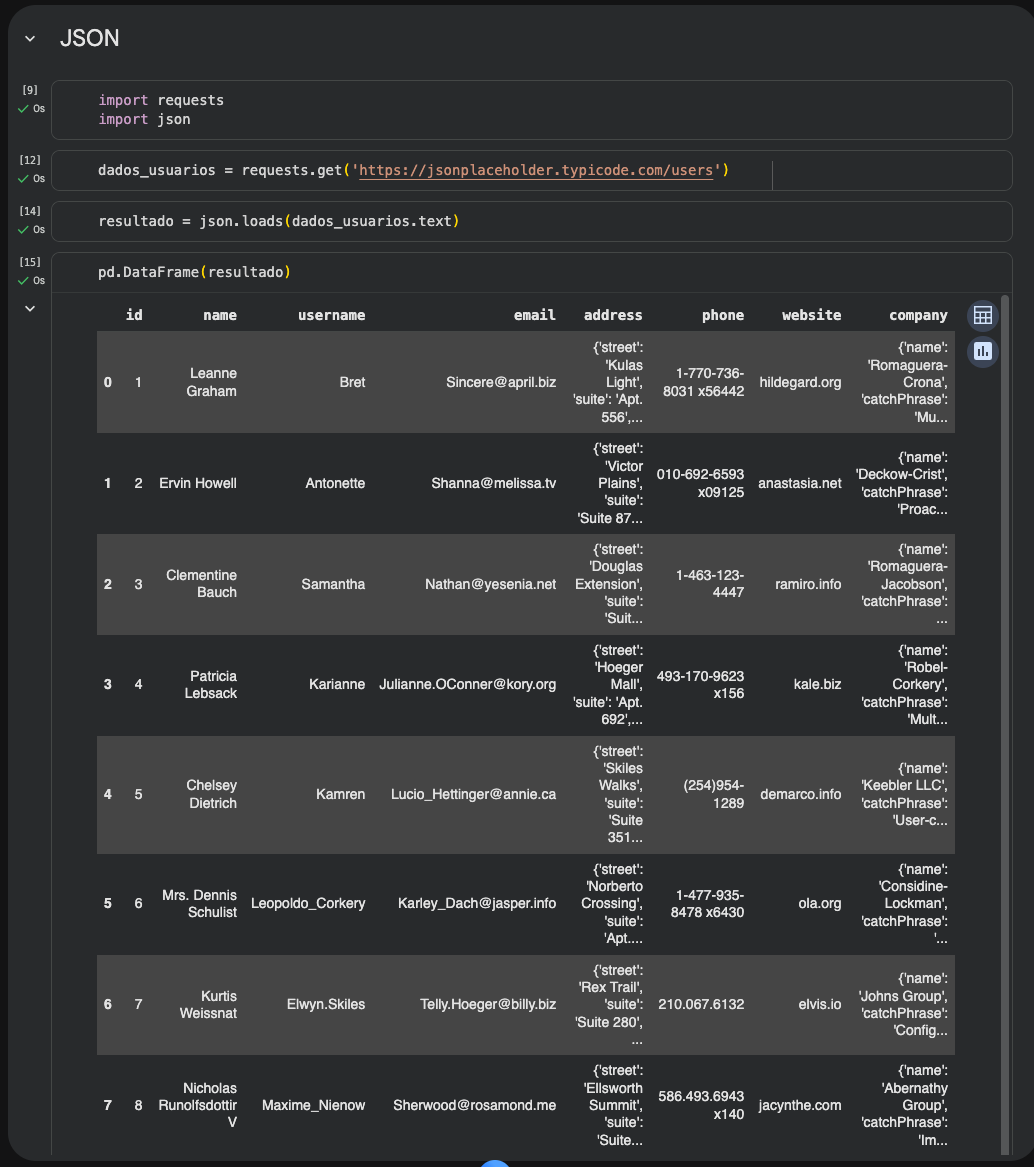
Task: Click green checkmark beside cell 12
Action: tap(23, 178)
